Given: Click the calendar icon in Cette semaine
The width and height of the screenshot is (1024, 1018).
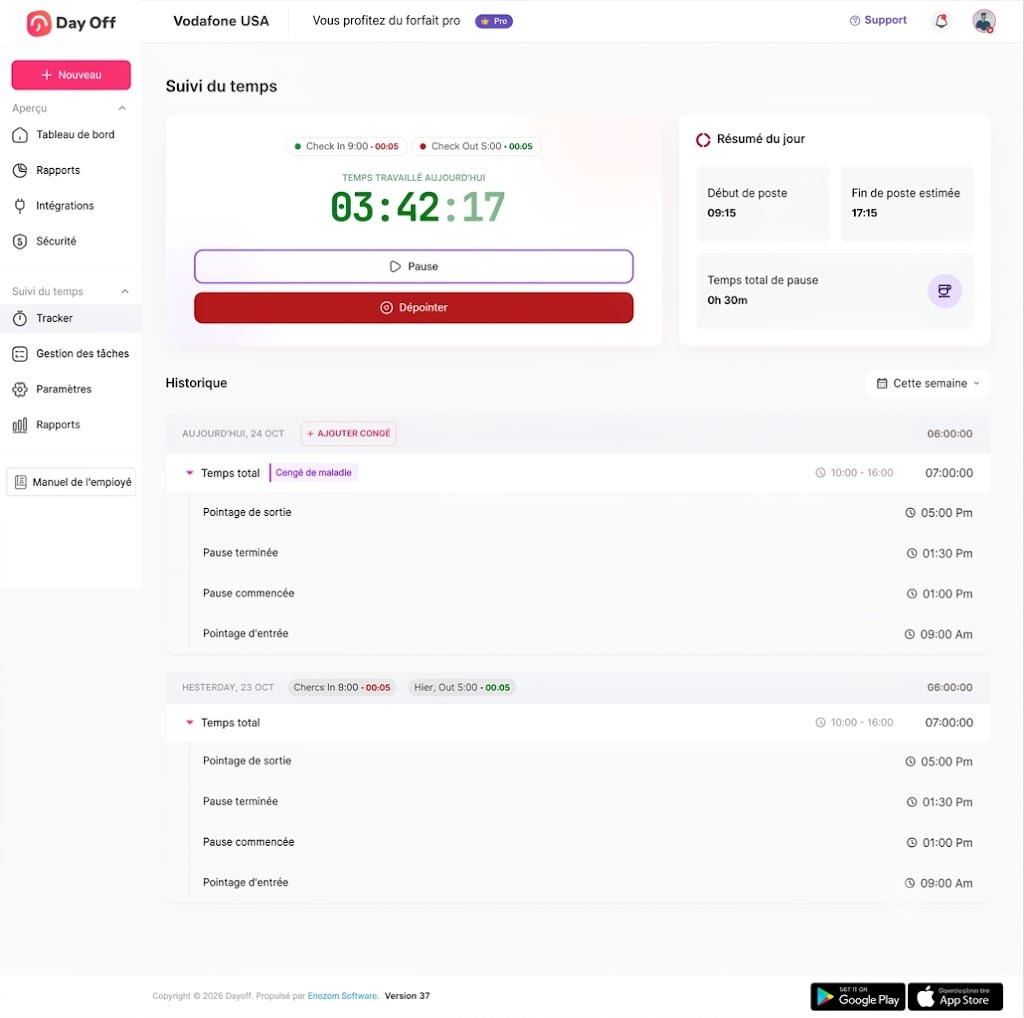Looking at the screenshot, I should click(x=882, y=384).
